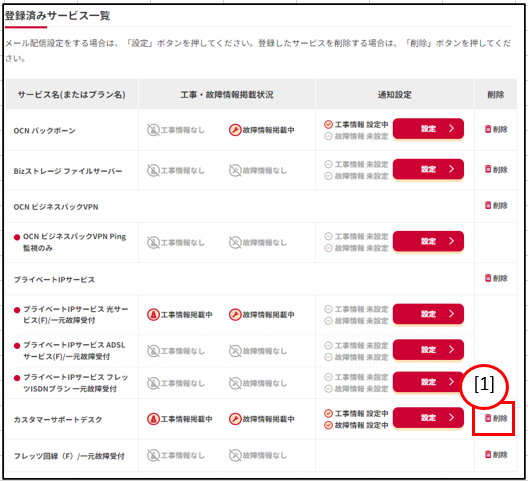The width and height of the screenshot is (528, 481).
Task: Click the 通知設定 column header
Action: click(395, 95)
